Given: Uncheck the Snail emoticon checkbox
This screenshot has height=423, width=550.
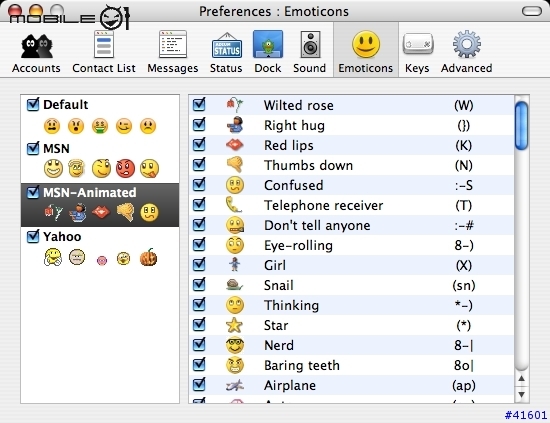Looking at the screenshot, I should pyautogui.click(x=199, y=284).
